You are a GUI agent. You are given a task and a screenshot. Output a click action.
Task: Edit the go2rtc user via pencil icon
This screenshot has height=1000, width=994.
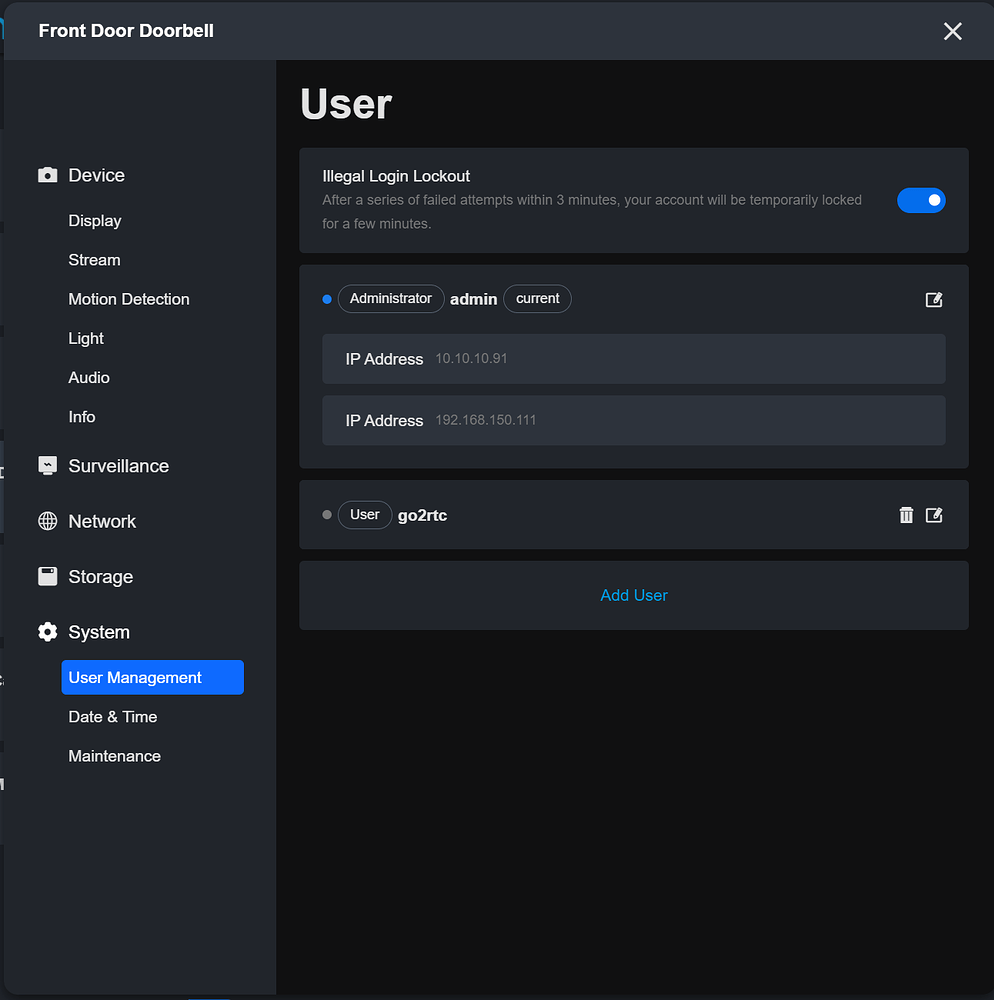coord(934,514)
